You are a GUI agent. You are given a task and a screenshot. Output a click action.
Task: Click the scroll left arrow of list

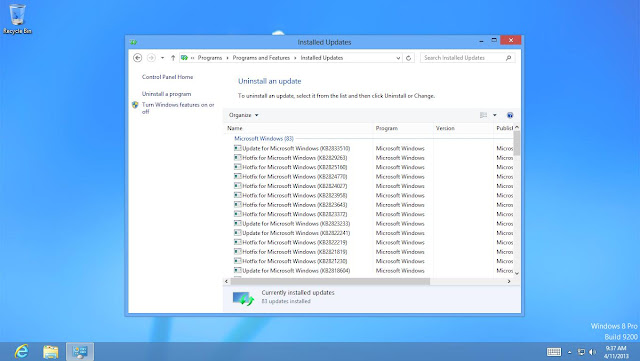pyautogui.click(x=227, y=281)
